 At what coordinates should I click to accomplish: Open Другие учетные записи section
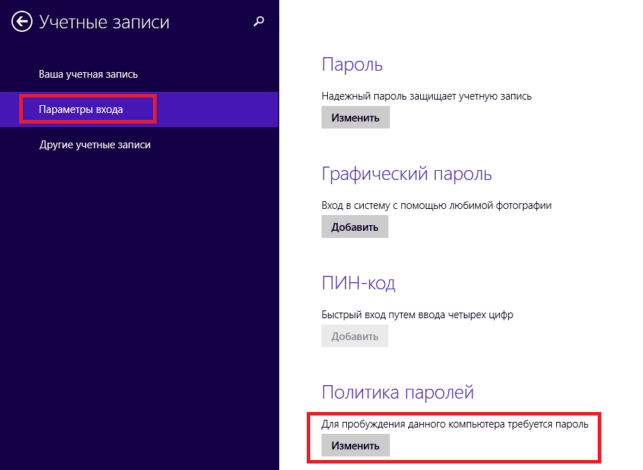(x=95, y=145)
